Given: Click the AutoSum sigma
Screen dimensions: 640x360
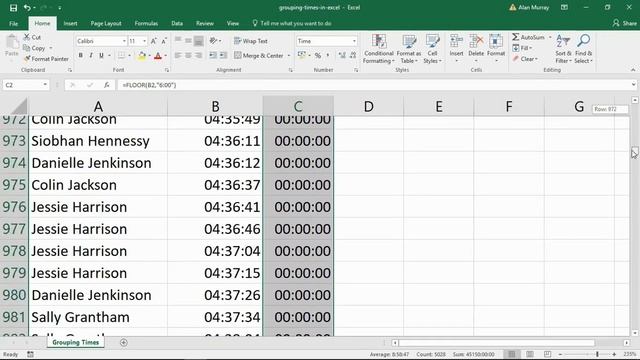Looking at the screenshot, I should pyautogui.click(x=516, y=37).
